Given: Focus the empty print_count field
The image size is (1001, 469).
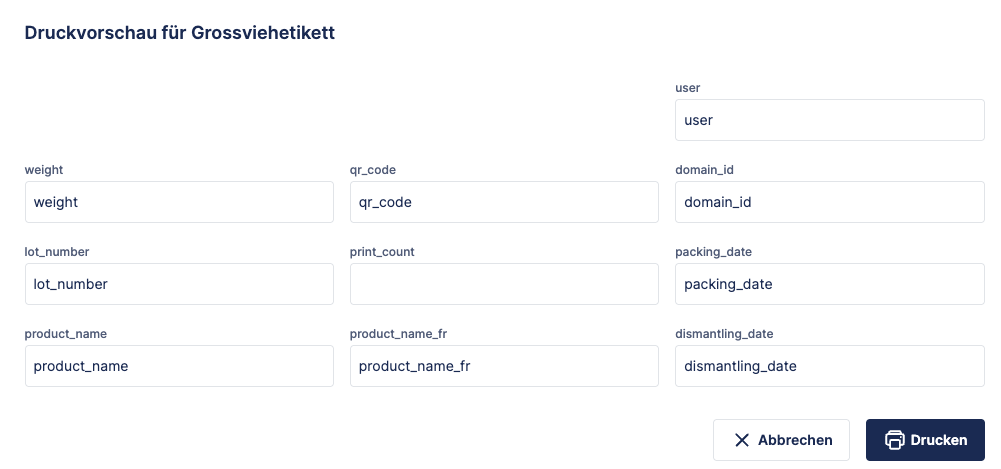Looking at the screenshot, I should (504, 284).
